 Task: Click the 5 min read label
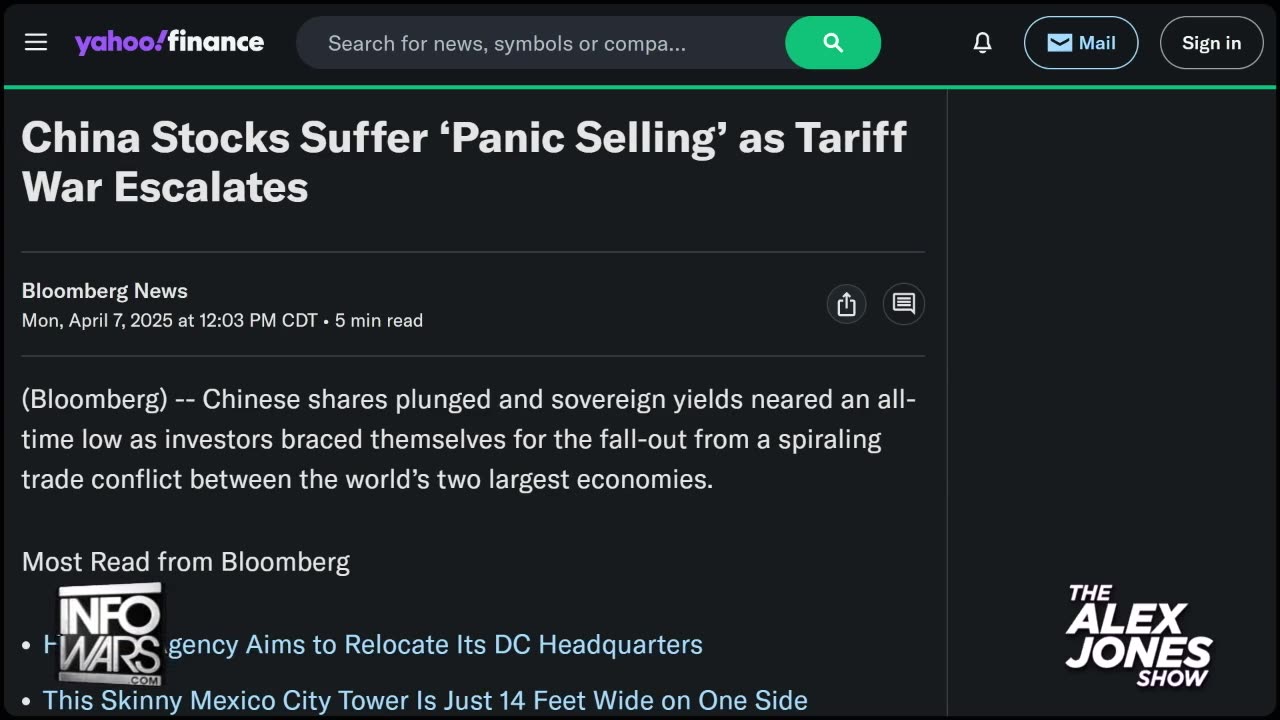click(x=379, y=321)
